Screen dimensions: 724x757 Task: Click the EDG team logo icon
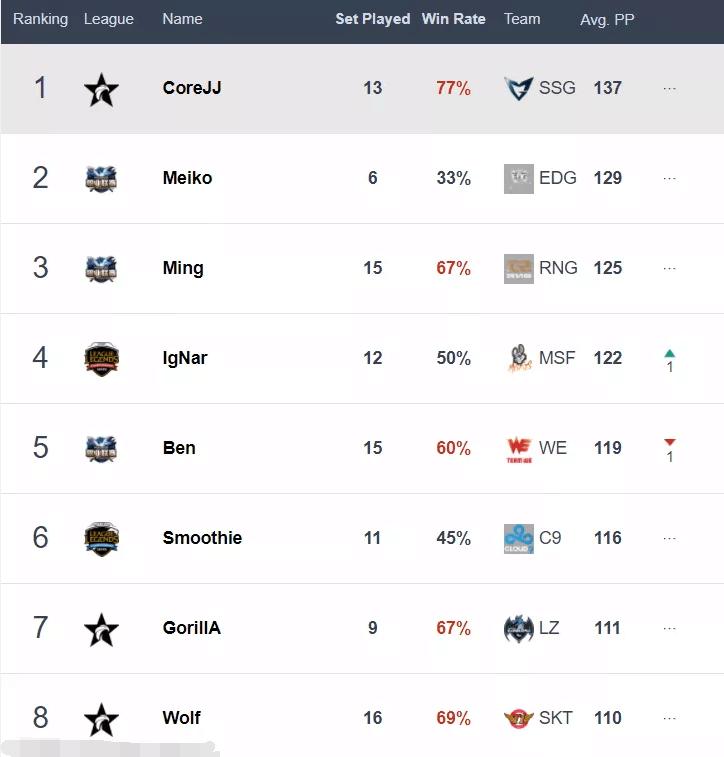point(519,178)
